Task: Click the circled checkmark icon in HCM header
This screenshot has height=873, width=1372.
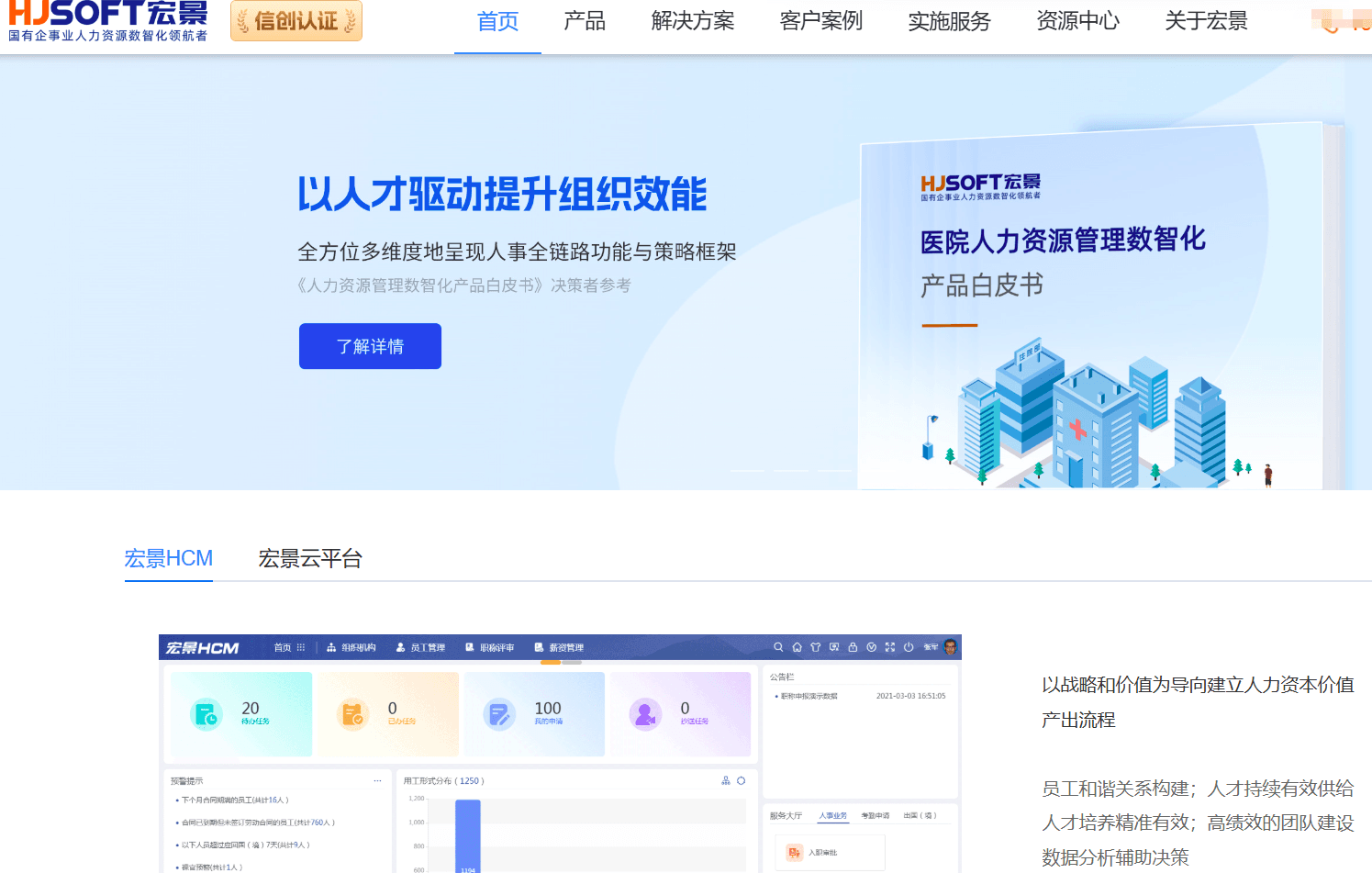Action: 871,647
